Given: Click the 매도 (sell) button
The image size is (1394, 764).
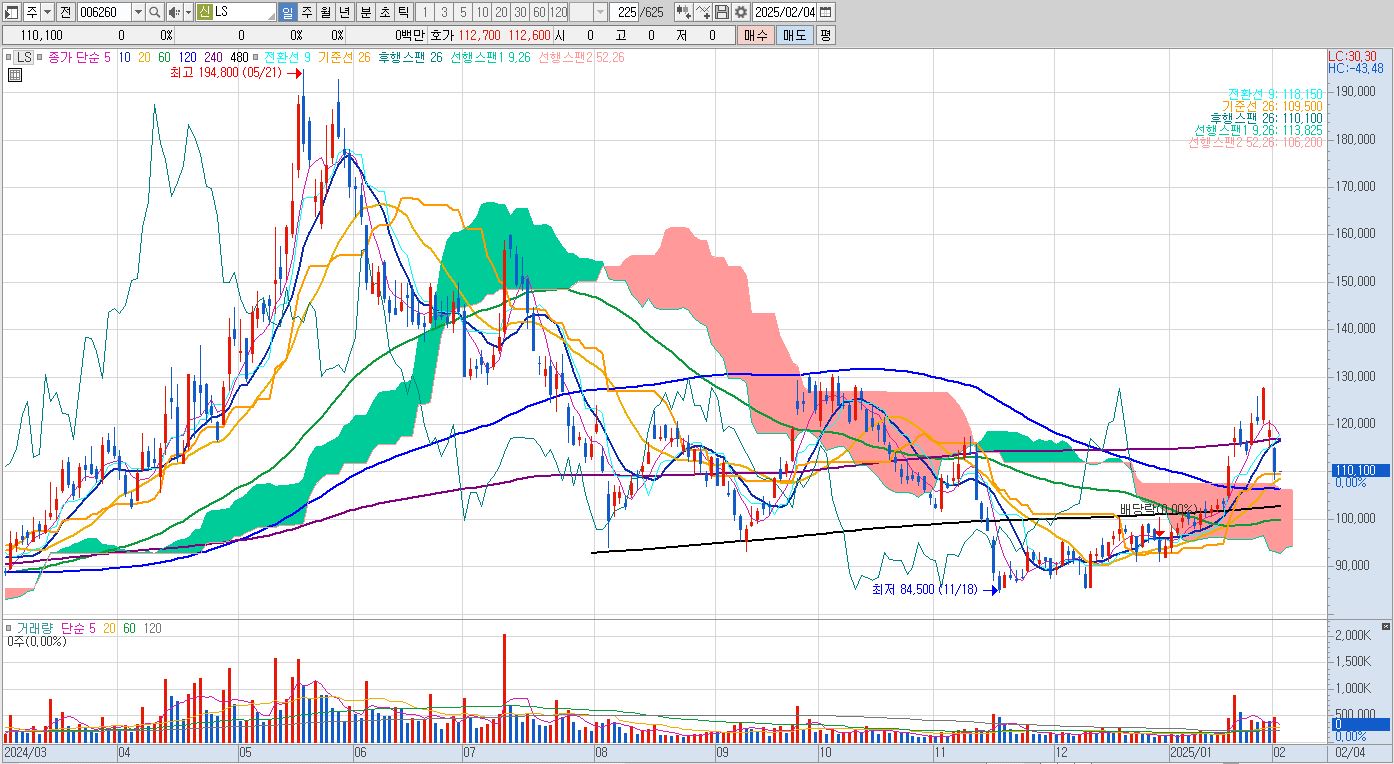Looking at the screenshot, I should point(795,35).
